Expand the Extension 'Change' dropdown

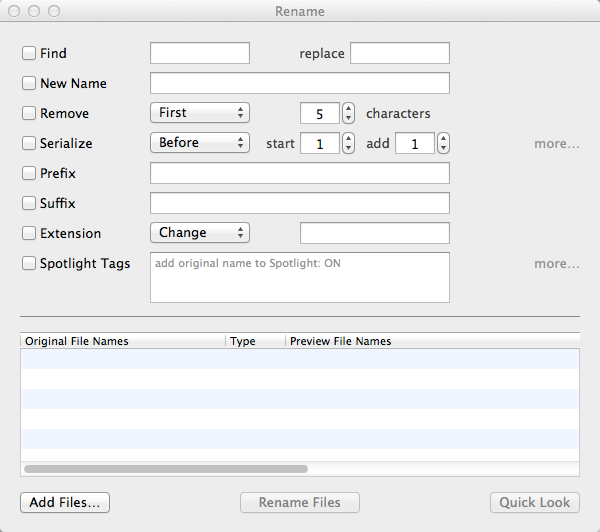tap(199, 233)
